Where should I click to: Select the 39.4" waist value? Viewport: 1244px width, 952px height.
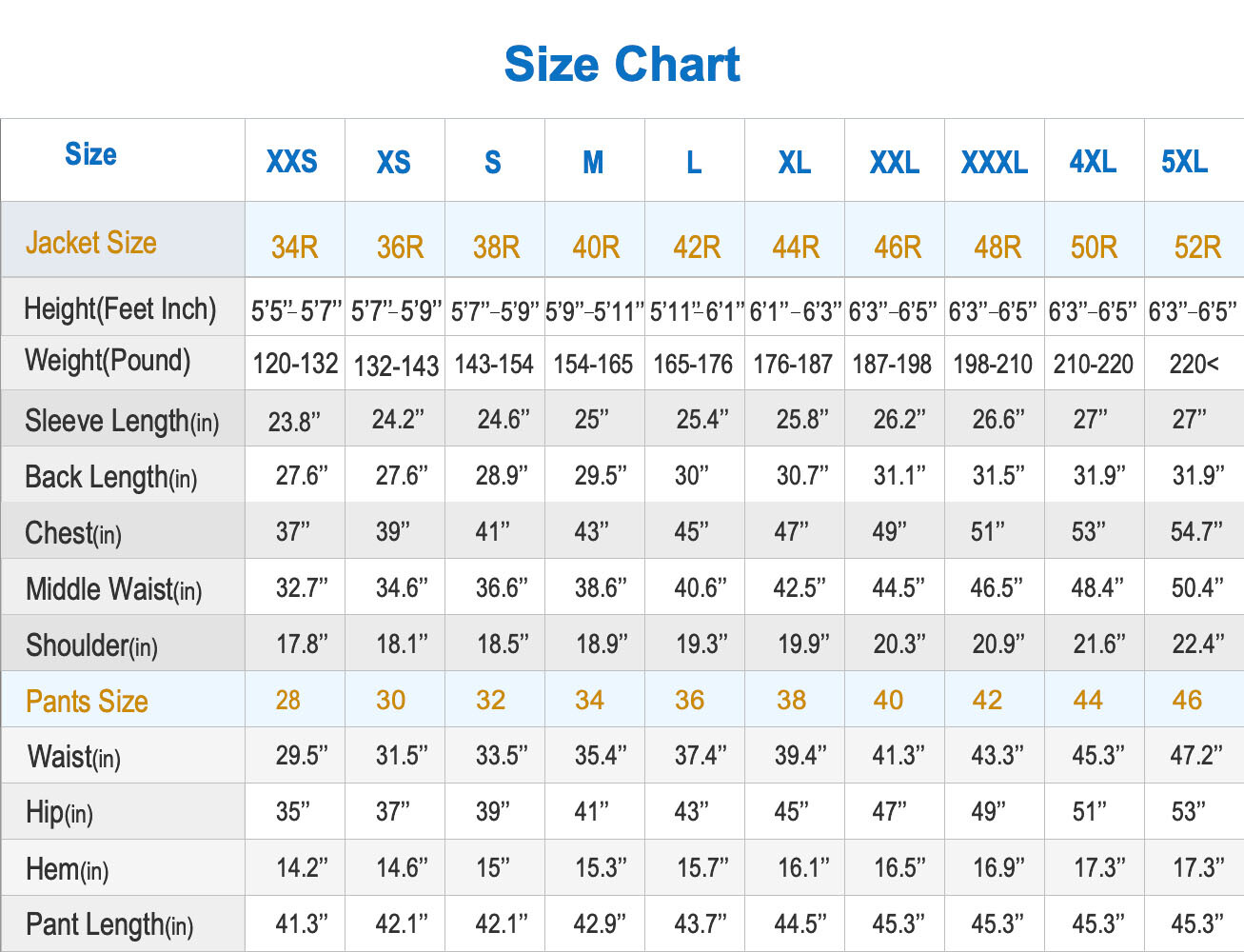(800, 756)
